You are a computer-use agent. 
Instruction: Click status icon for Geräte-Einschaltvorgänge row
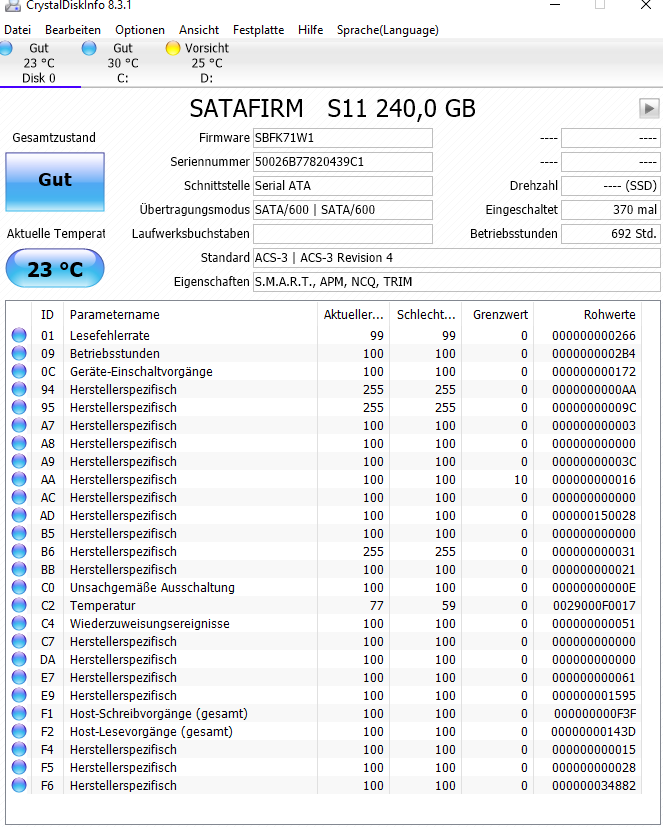tap(19, 371)
